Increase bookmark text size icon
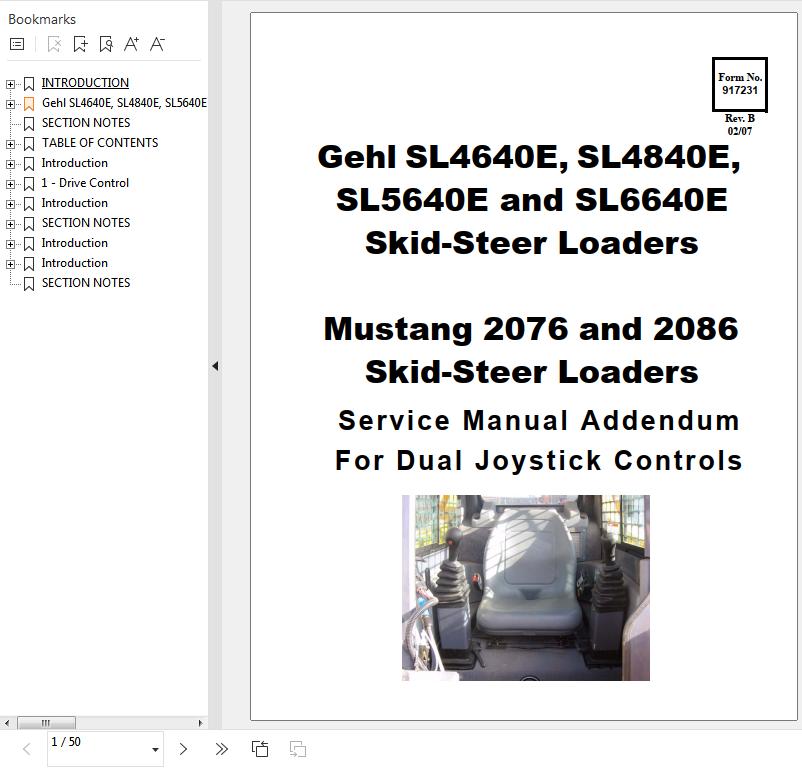The height and width of the screenshot is (768, 802). pos(131,44)
